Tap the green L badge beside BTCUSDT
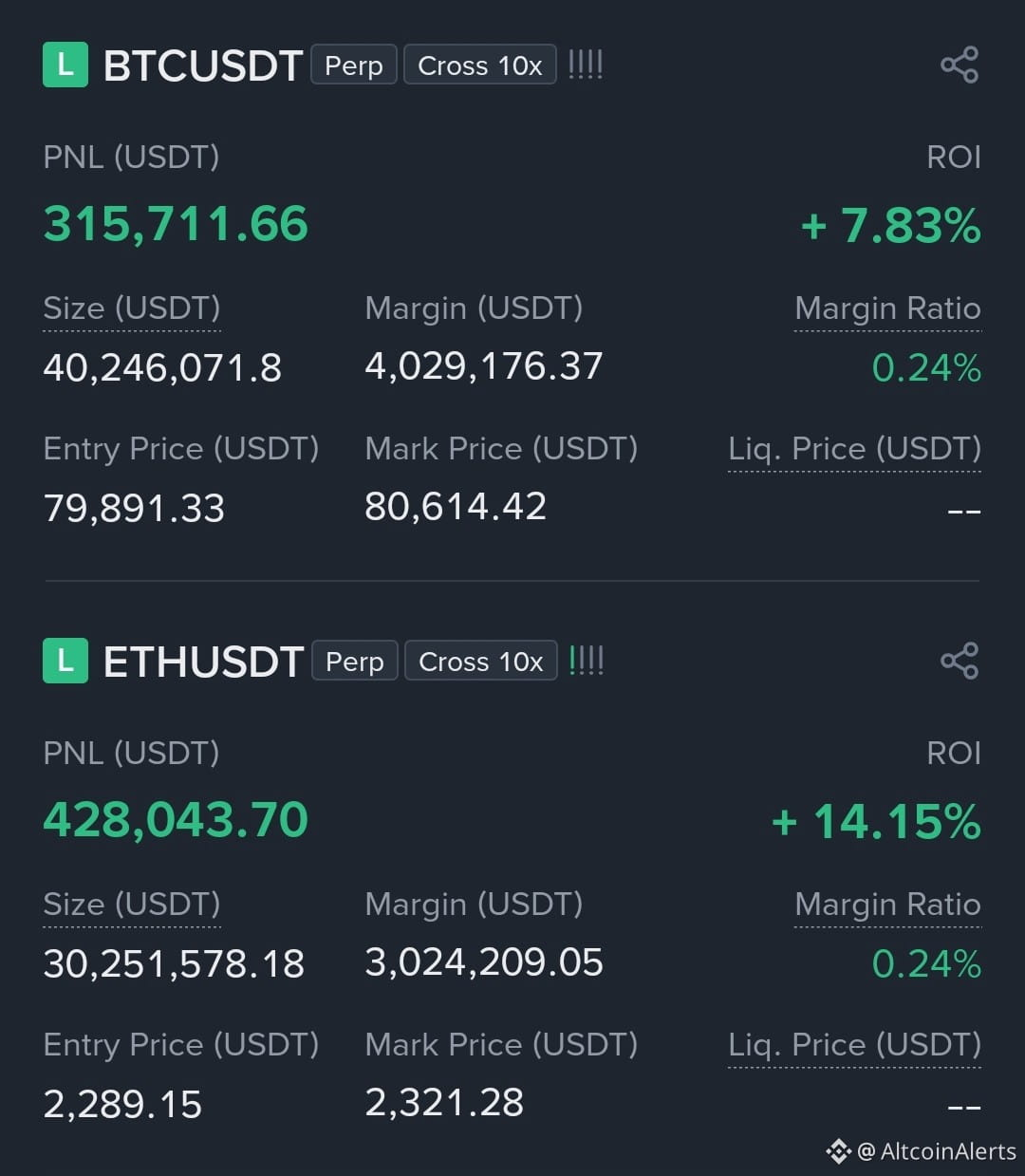The image size is (1025, 1176). tap(65, 65)
